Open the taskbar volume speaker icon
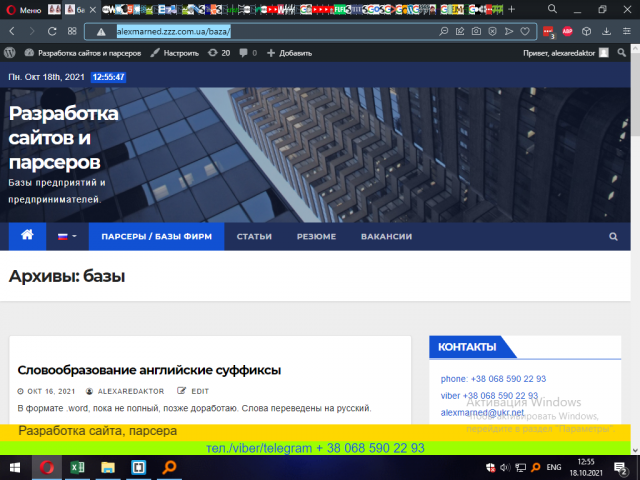Screen dimensions: 640x480 tap(505, 468)
